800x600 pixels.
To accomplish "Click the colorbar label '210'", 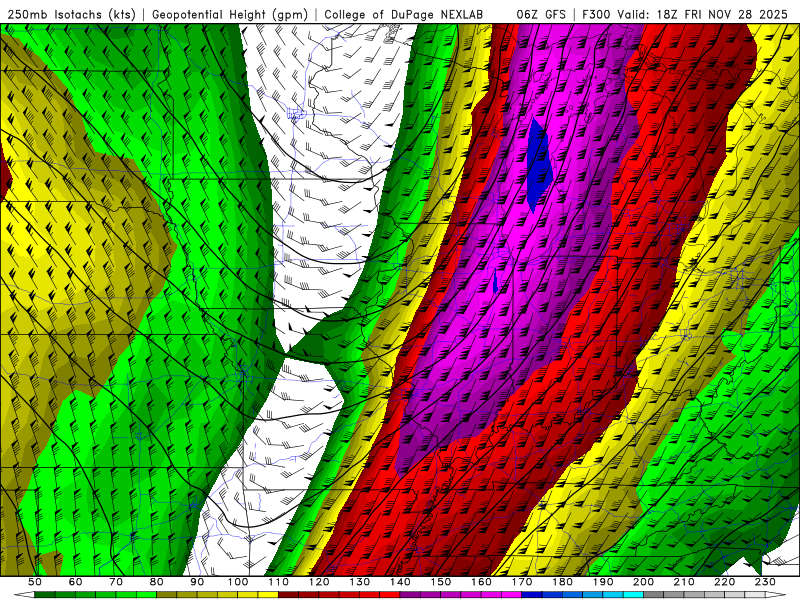I will (684, 582).
